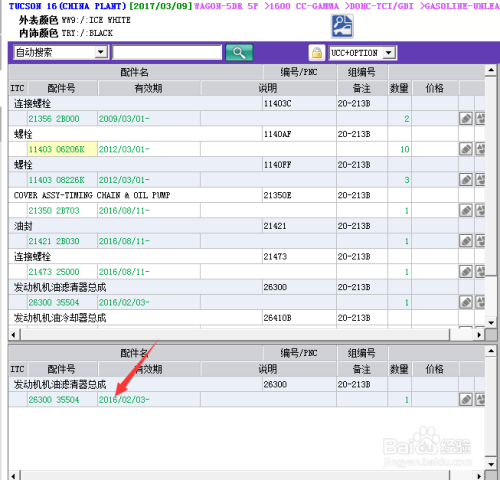
Task: Click the upper table 说明 column header
Action: pyautogui.click(x=269, y=88)
